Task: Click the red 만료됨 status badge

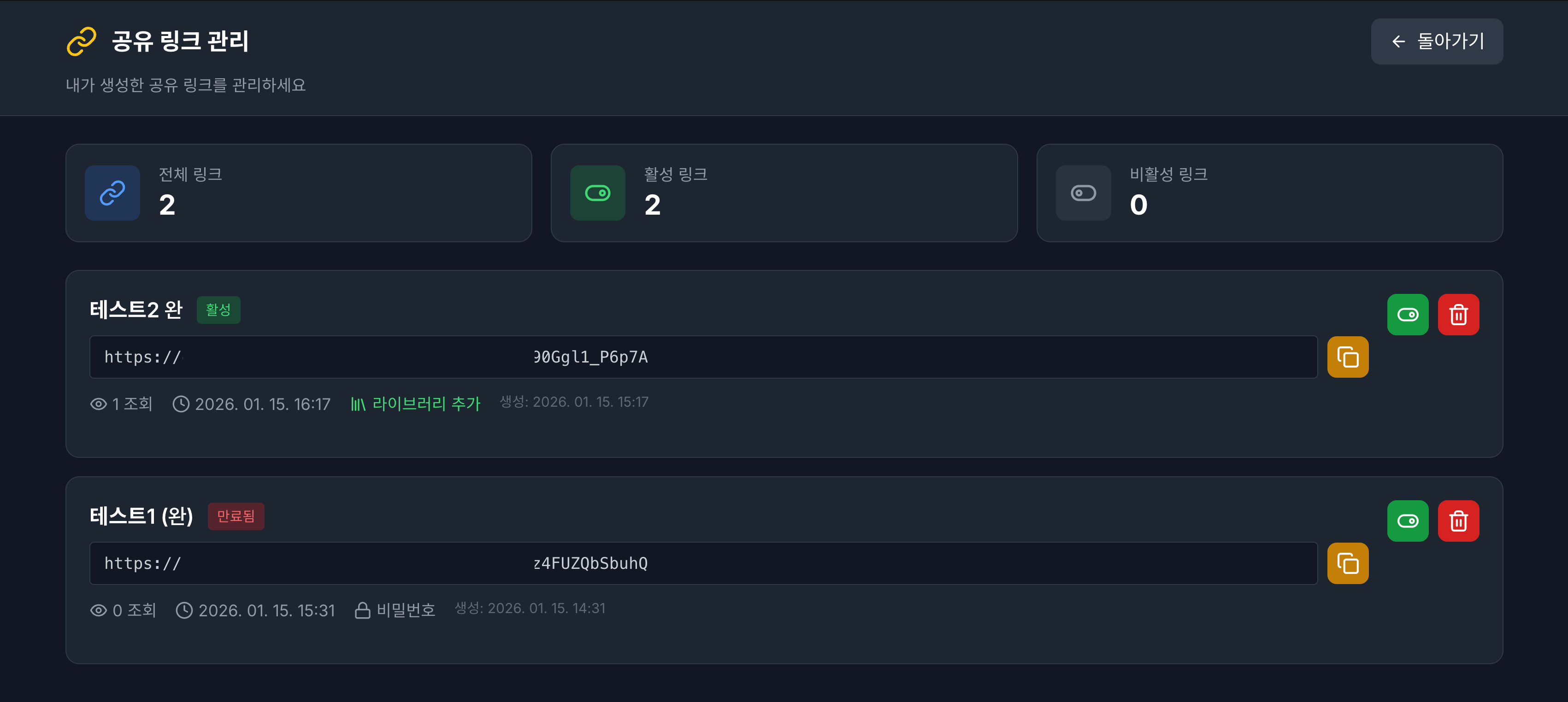Action: tap(236, 516)
